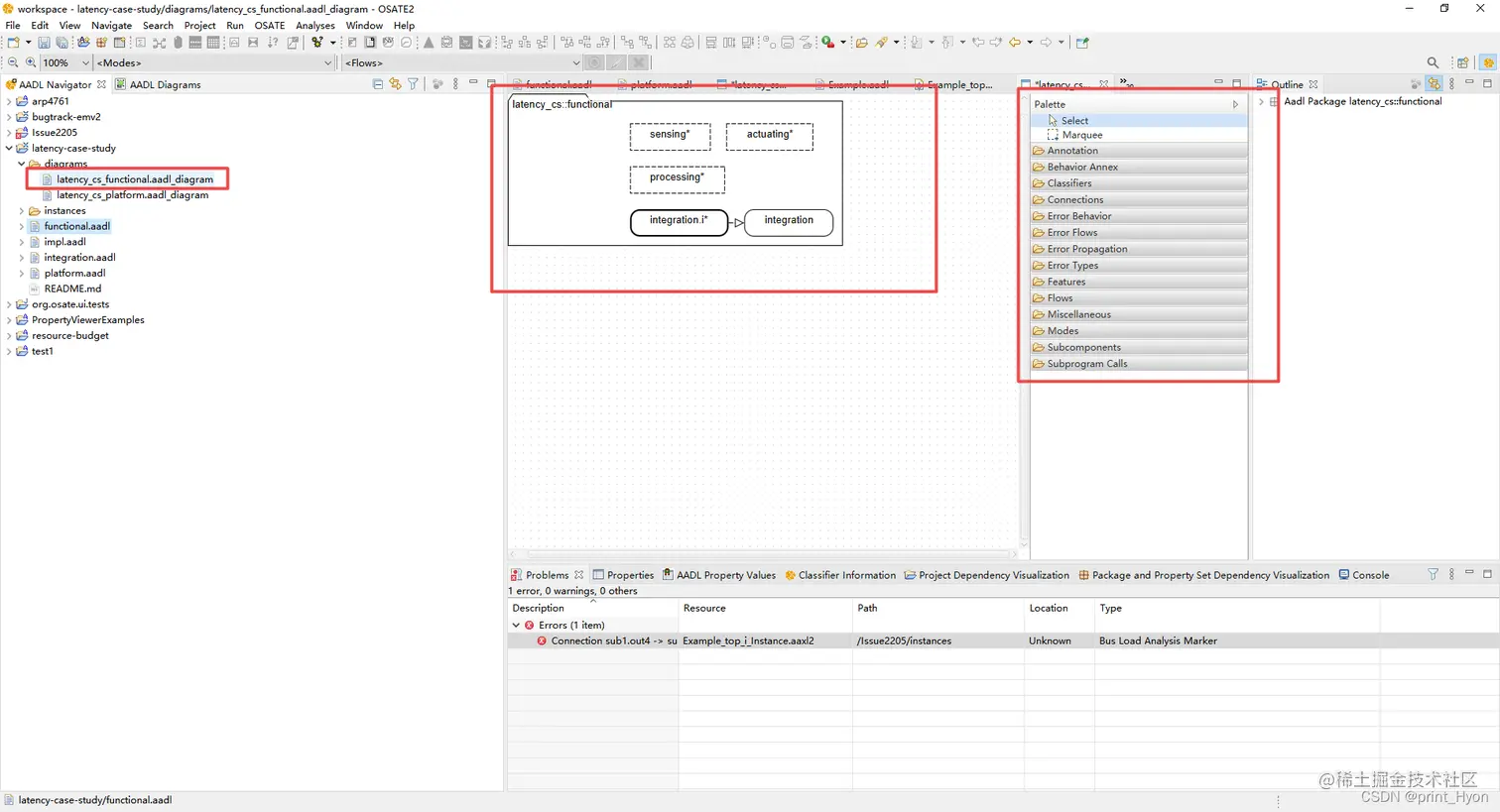Viewport: 1500px width, 812px height.
Task: Show hidden editor tabs list chevron
Action: (1127, 84)
